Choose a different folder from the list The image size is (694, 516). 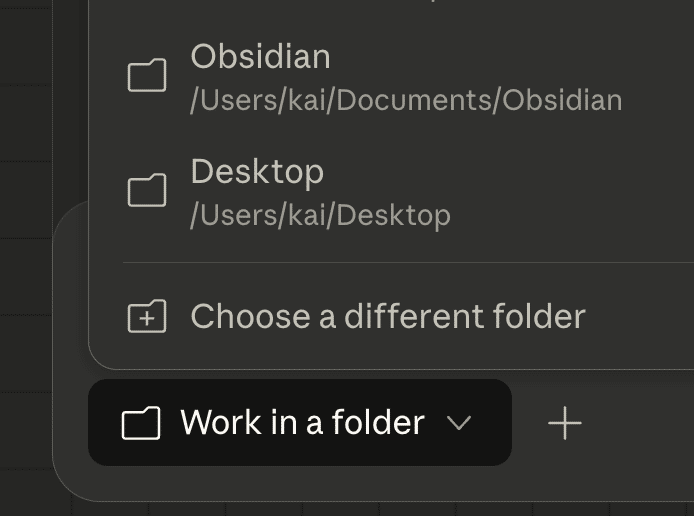388,317
